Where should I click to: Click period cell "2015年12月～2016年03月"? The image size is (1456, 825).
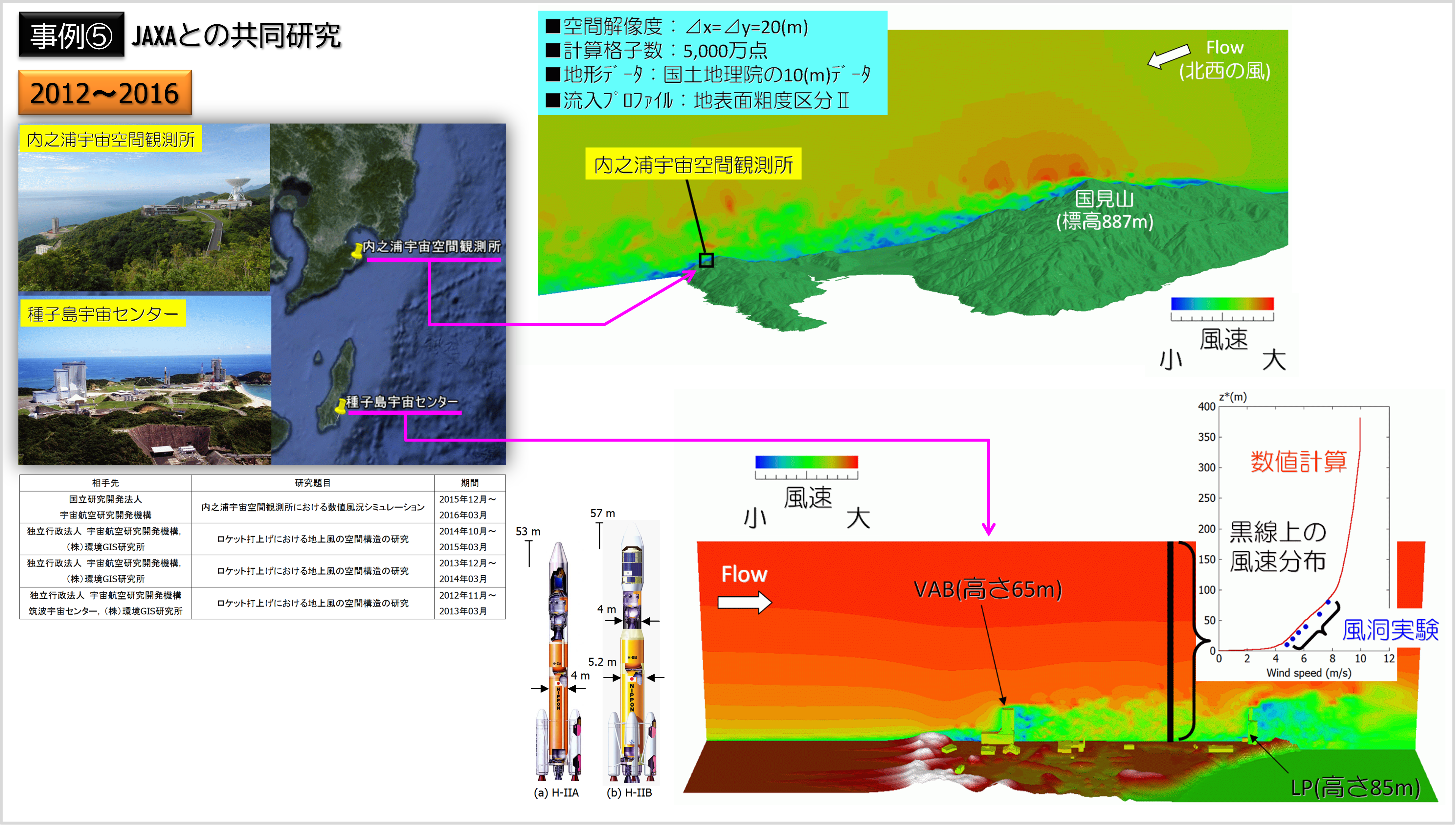[x=469, y=507]
